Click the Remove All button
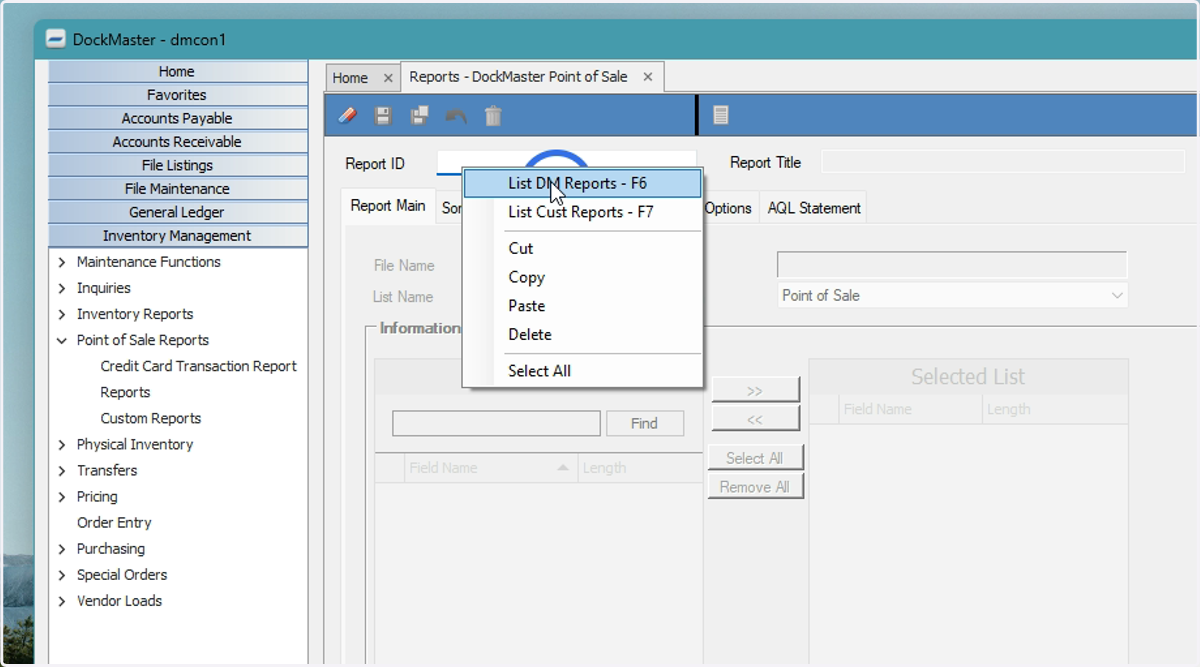 click(x=755, y=487)
